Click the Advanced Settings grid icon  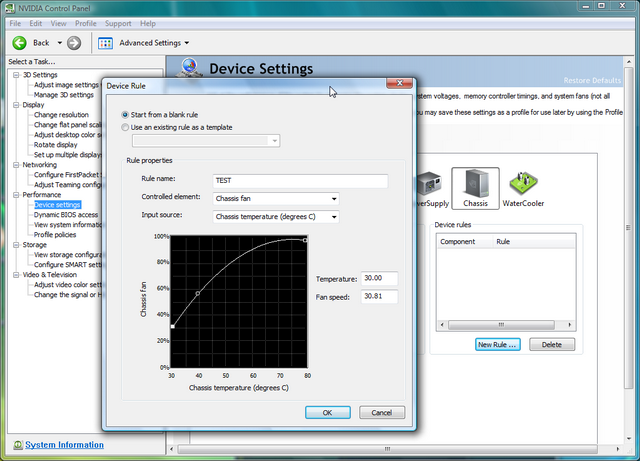click(105, 43)
